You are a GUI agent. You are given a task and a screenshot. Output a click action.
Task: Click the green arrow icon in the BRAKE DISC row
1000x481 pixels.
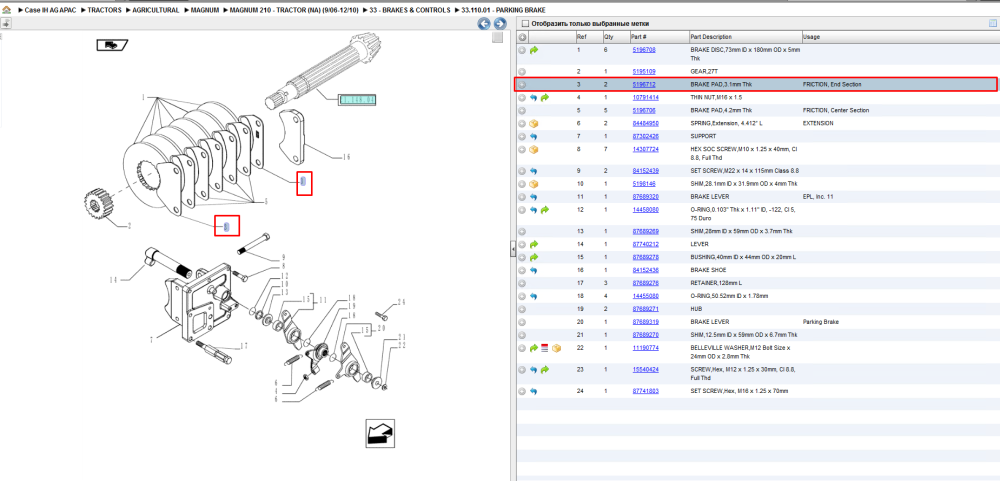534,50
